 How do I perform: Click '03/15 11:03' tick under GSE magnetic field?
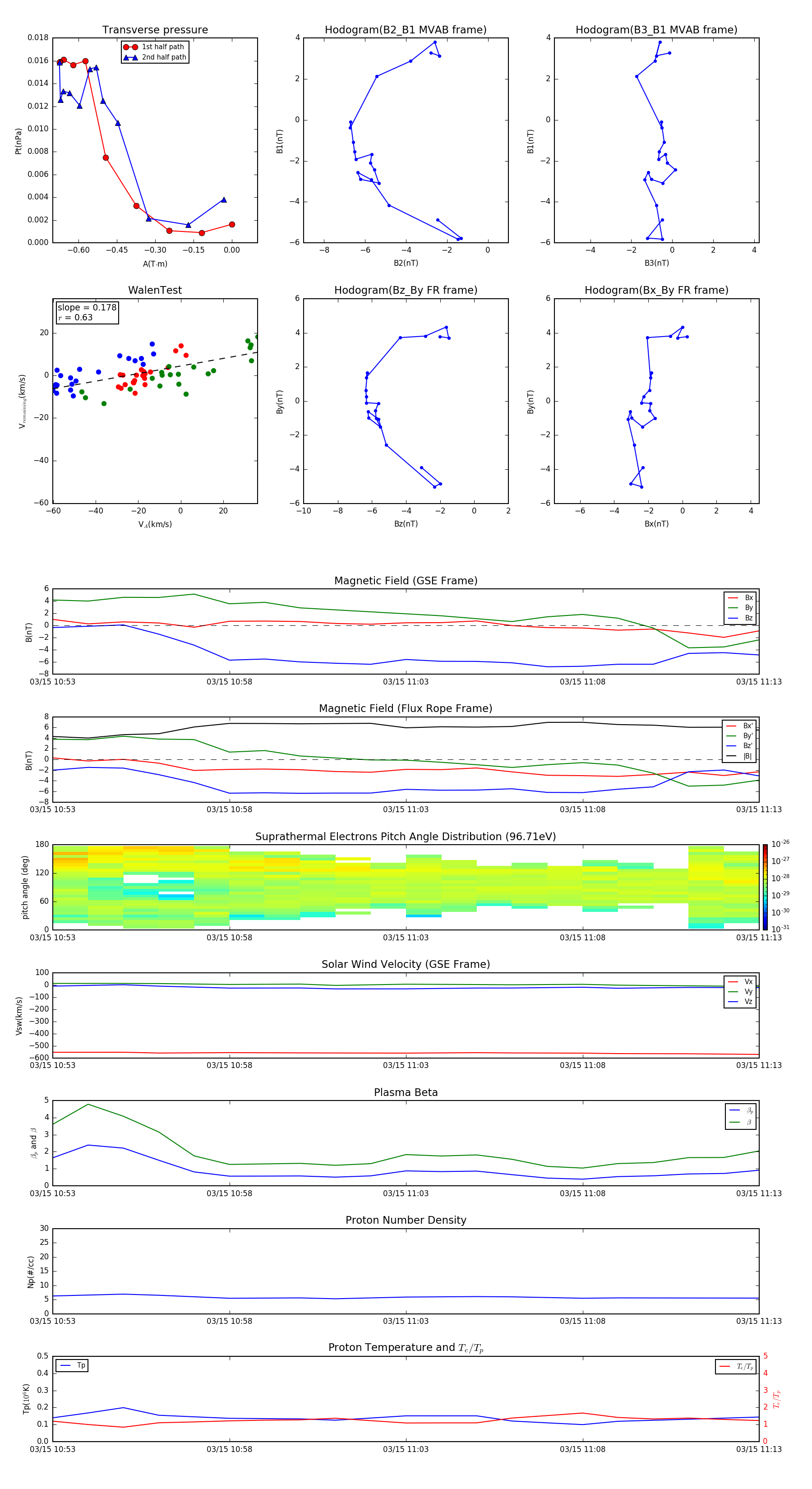point(406,682)
